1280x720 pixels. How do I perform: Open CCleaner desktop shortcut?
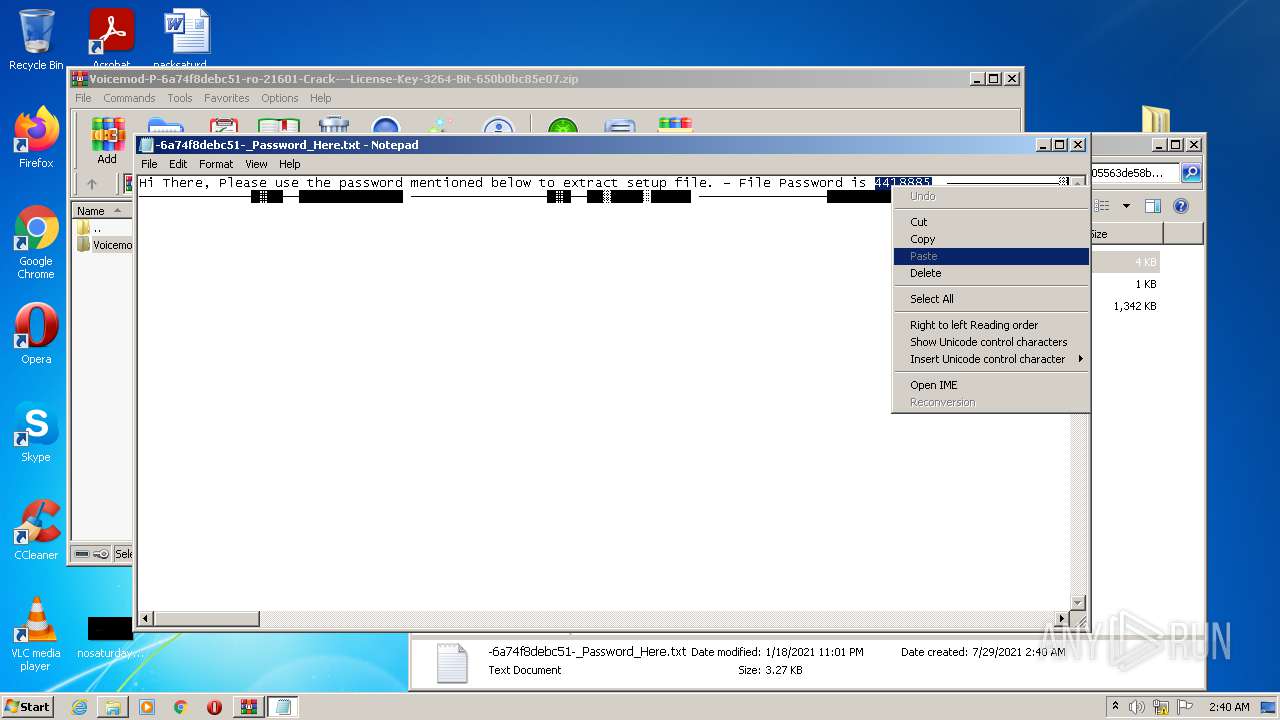[36, 530]
